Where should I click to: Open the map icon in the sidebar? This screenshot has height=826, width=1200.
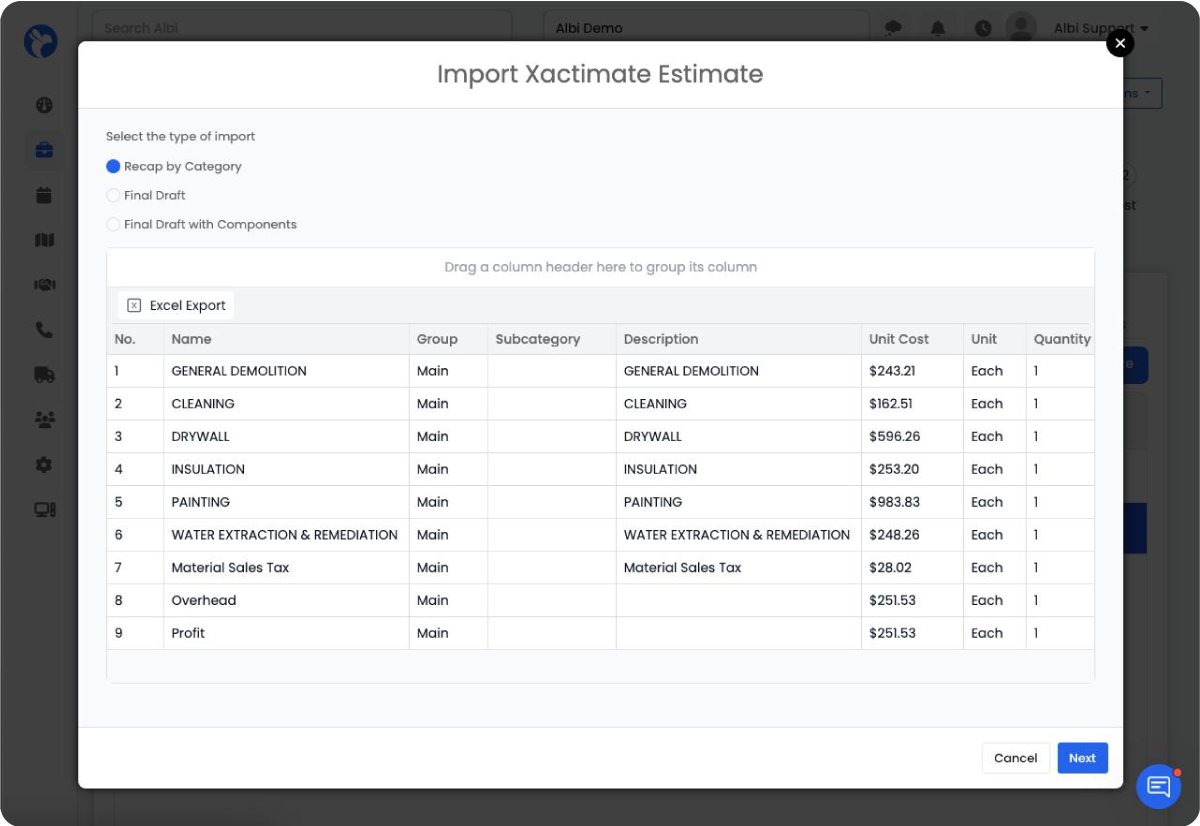[40, 240]
